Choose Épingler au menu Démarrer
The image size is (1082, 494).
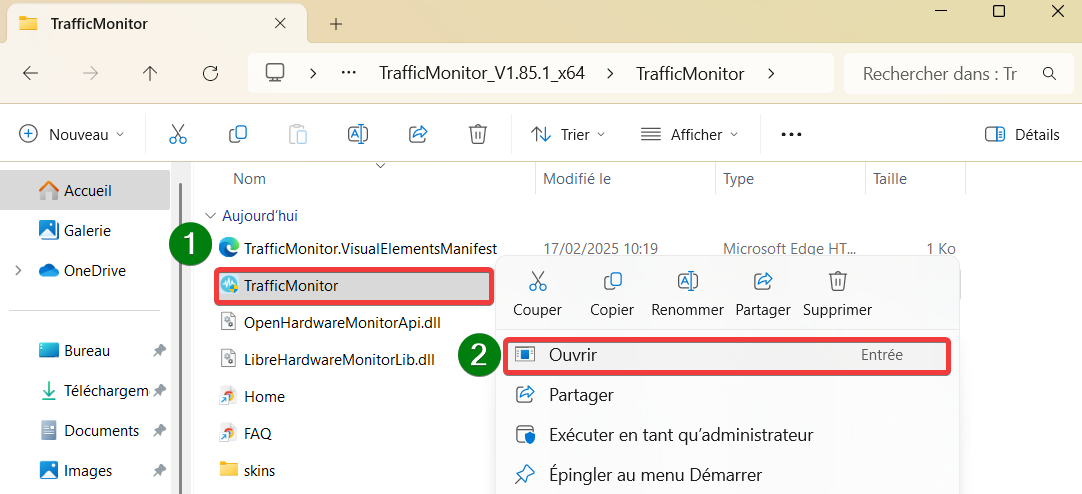[727, 475]
